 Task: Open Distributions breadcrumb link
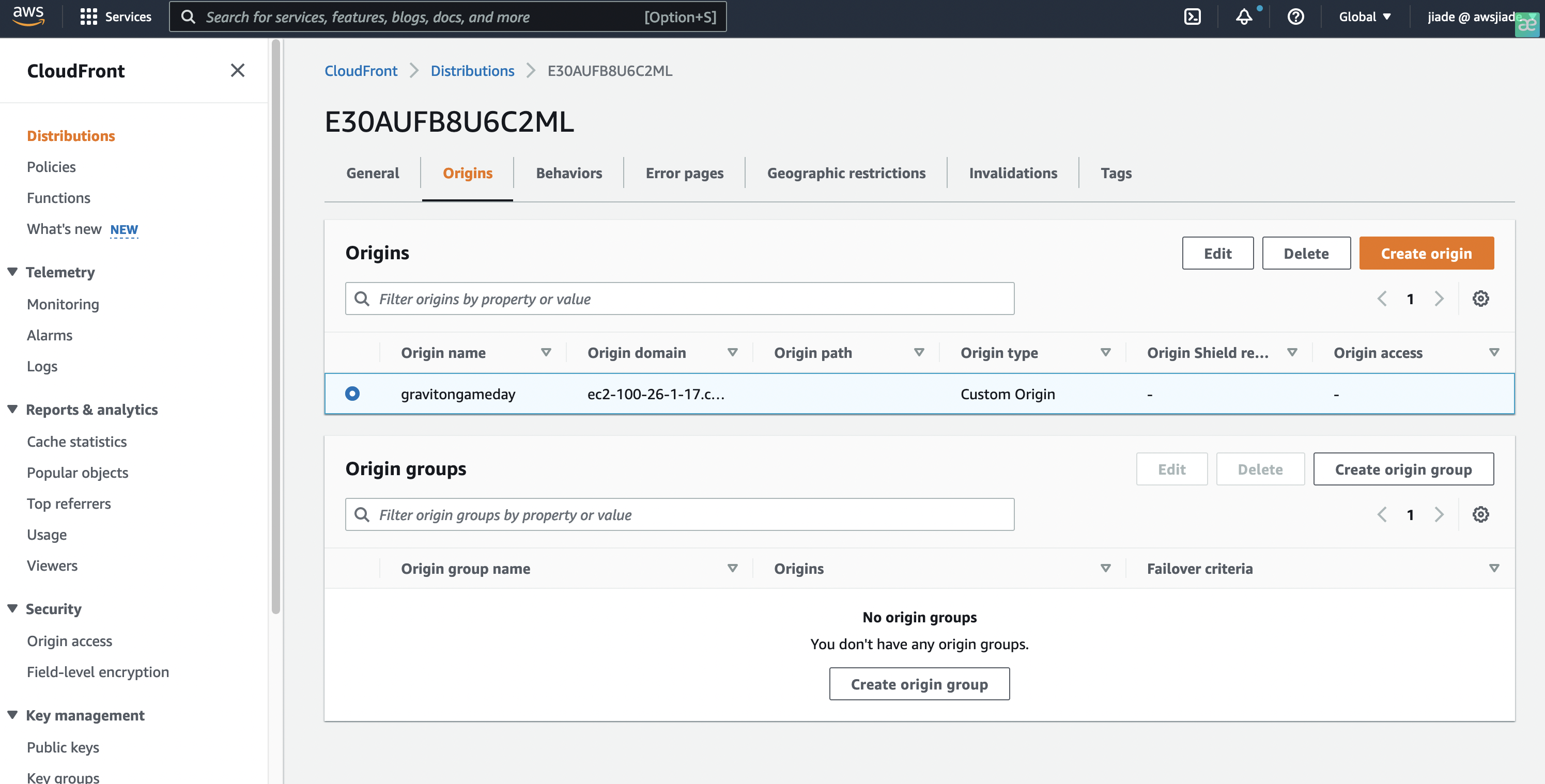coord(472,71)
